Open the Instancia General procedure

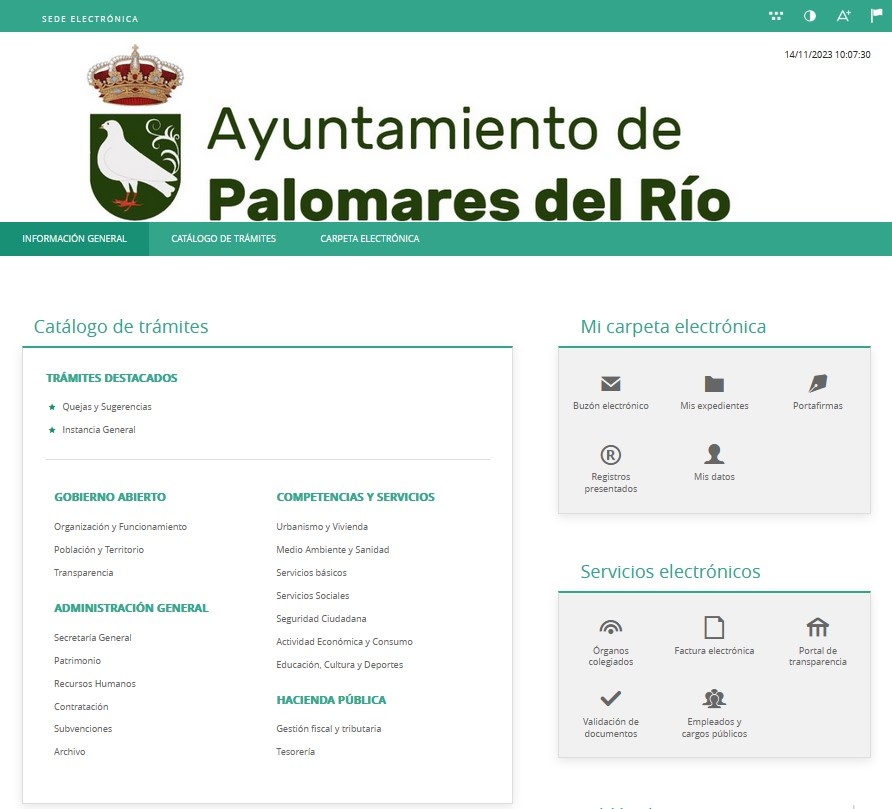pos(98,429)
